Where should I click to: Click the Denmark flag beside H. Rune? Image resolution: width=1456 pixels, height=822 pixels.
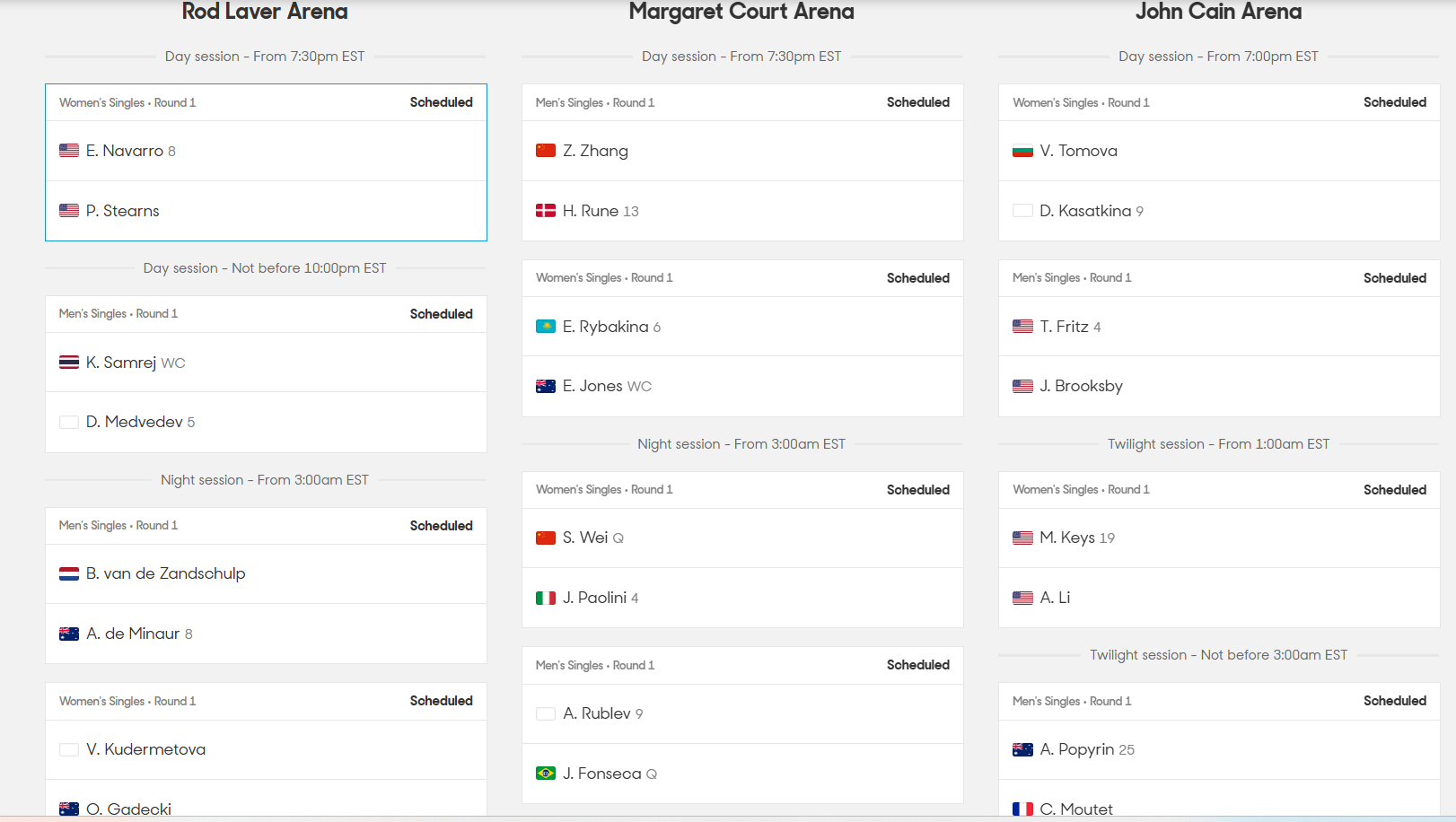pos(546,211)
